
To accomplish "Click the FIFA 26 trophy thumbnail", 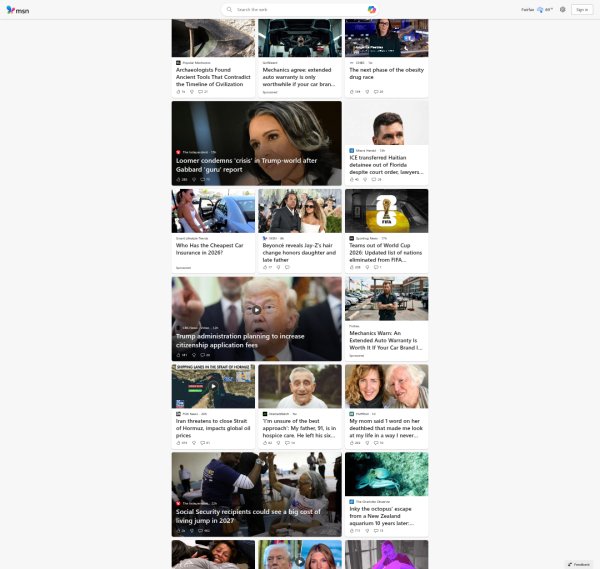I will pyautogui.click(x=386, y=211).
